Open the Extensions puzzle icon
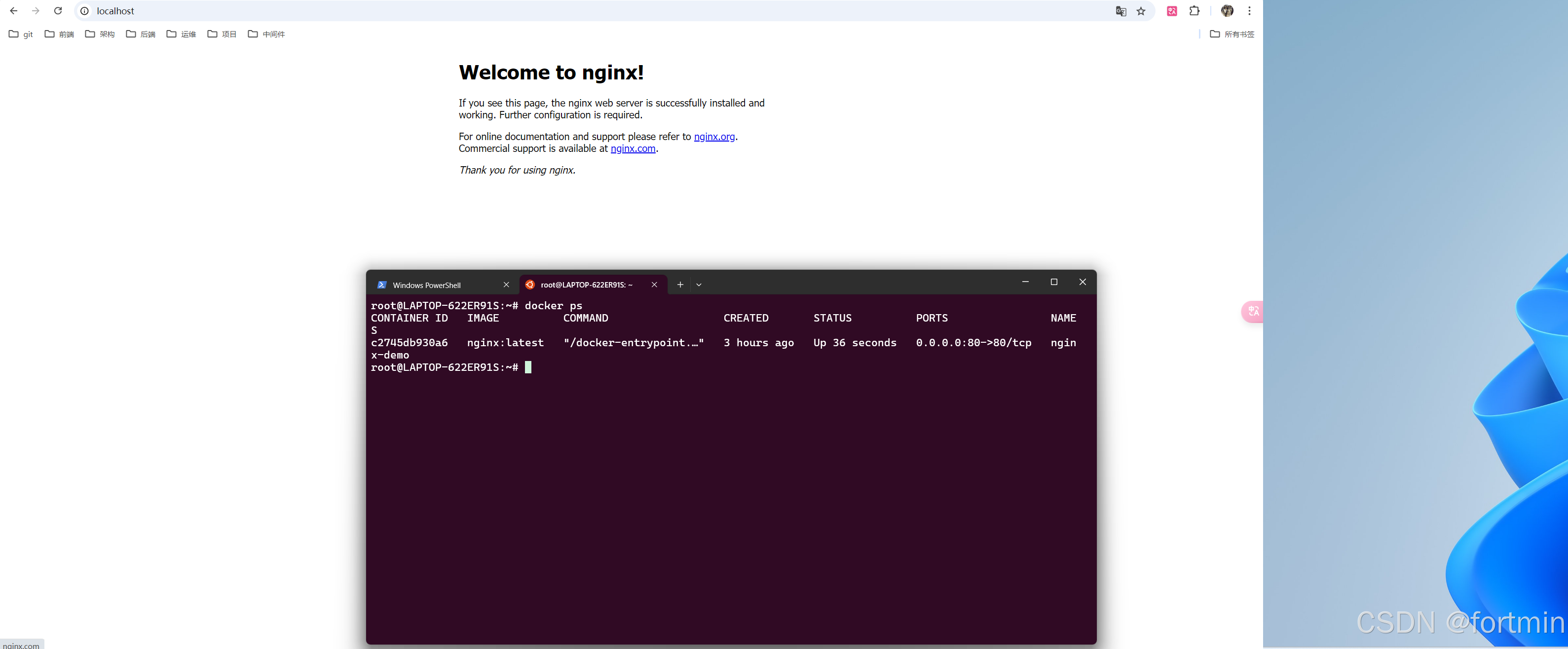The image size is (1568, 649). pyautogui.click(x=1195, y=11)
